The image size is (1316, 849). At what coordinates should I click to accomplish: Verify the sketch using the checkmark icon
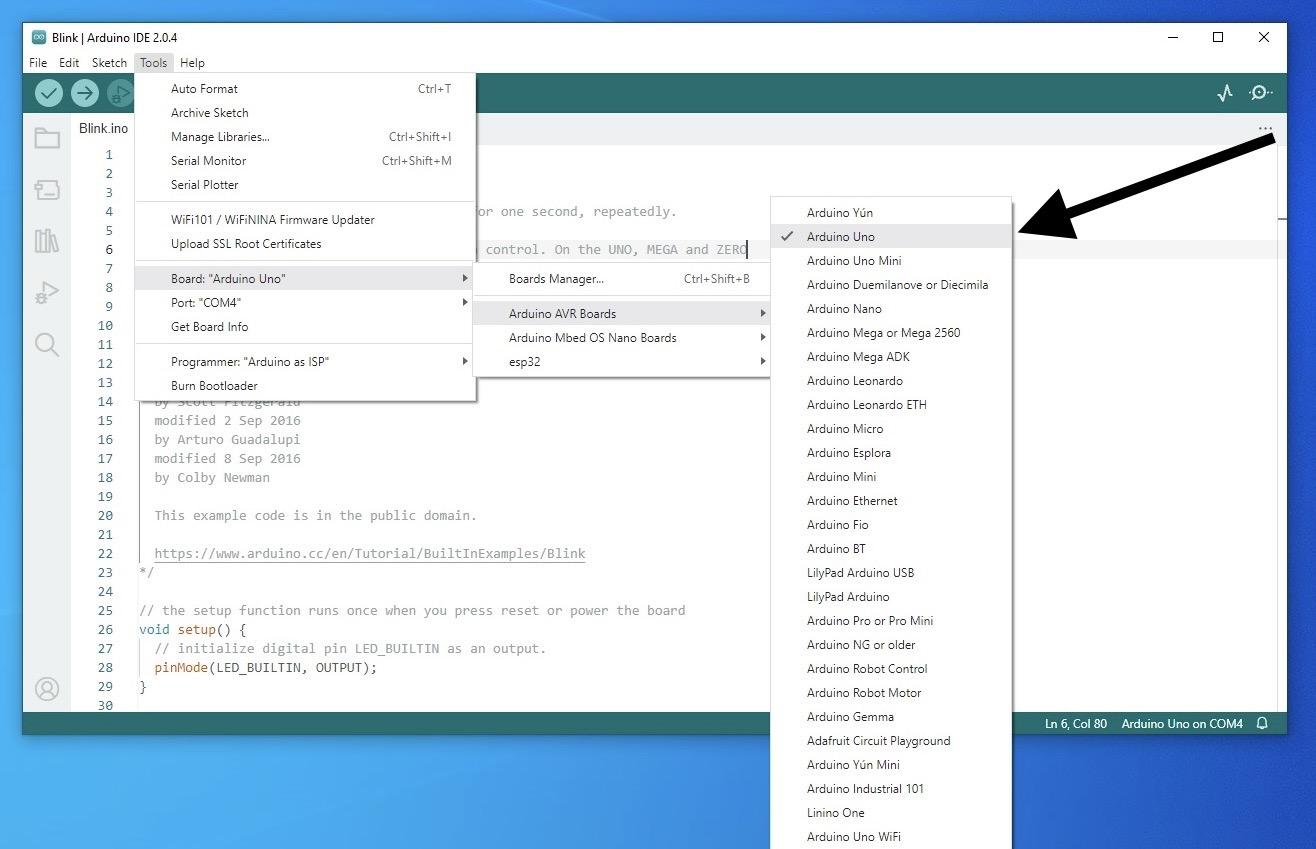point(48,92)
